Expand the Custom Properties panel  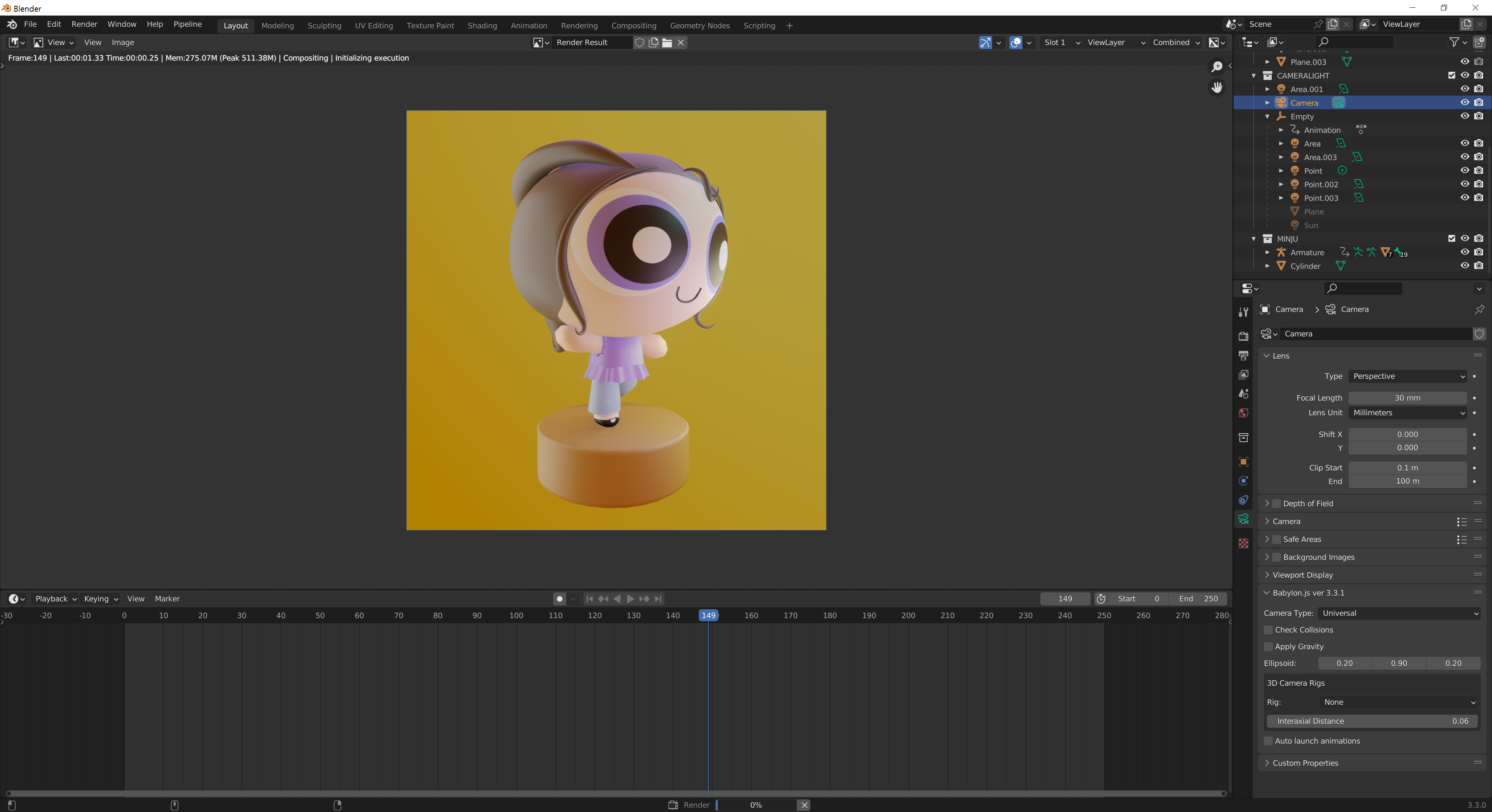click(1304, 763)
